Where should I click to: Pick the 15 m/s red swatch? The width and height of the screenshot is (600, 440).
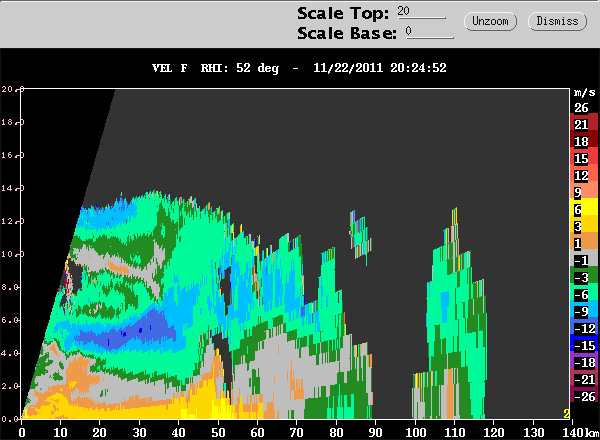tap(585, 158)
